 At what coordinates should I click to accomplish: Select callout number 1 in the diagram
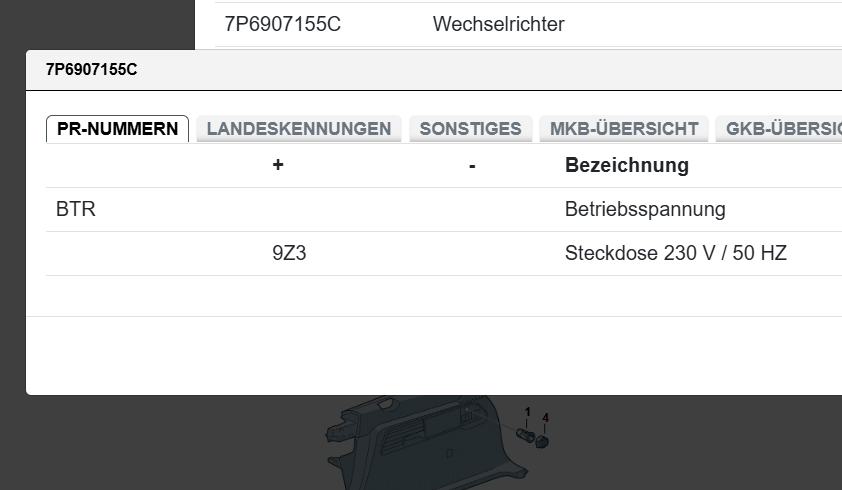528,411
